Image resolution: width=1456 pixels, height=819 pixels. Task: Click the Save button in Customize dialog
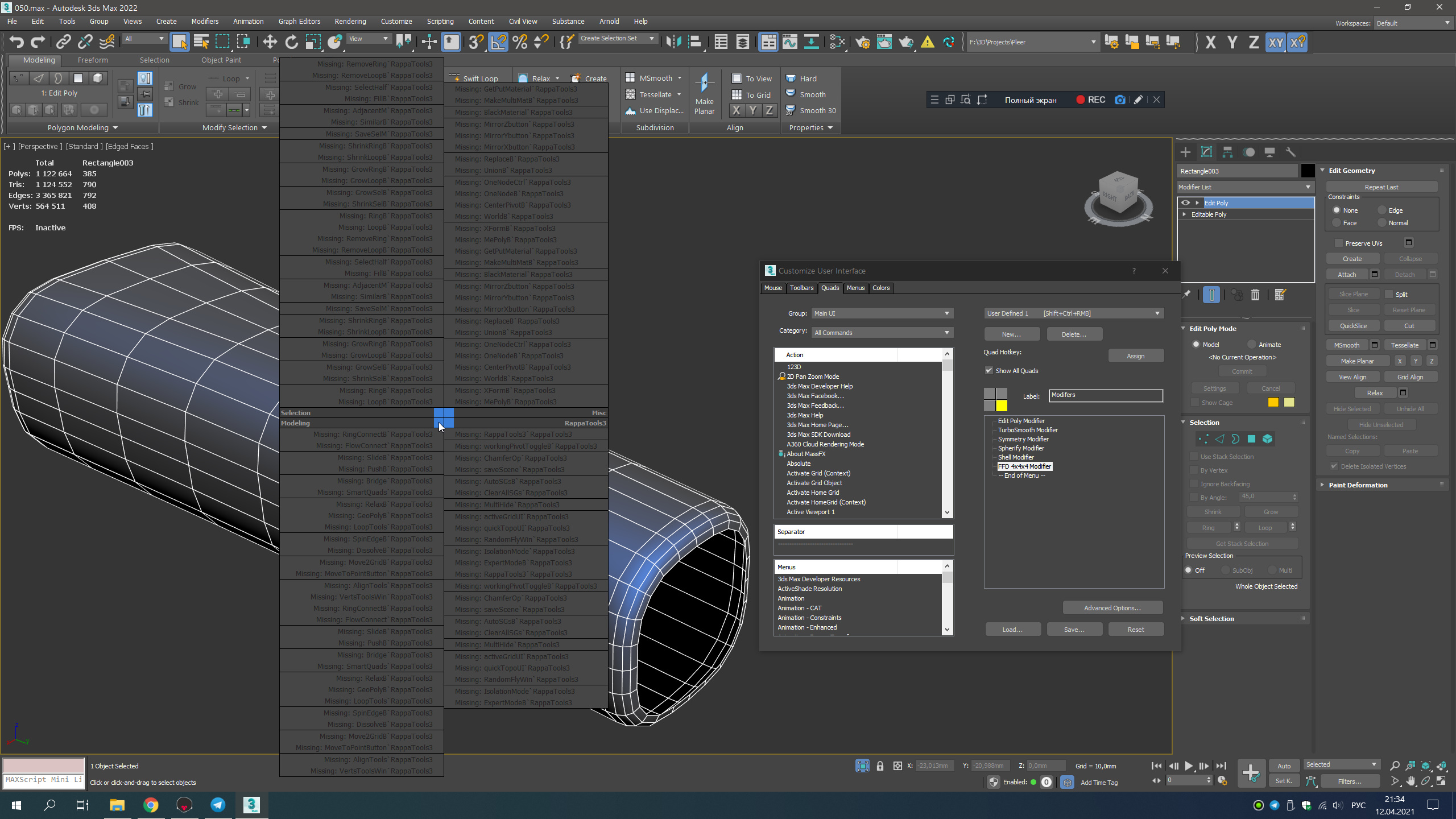click(x=1074, y=630)
